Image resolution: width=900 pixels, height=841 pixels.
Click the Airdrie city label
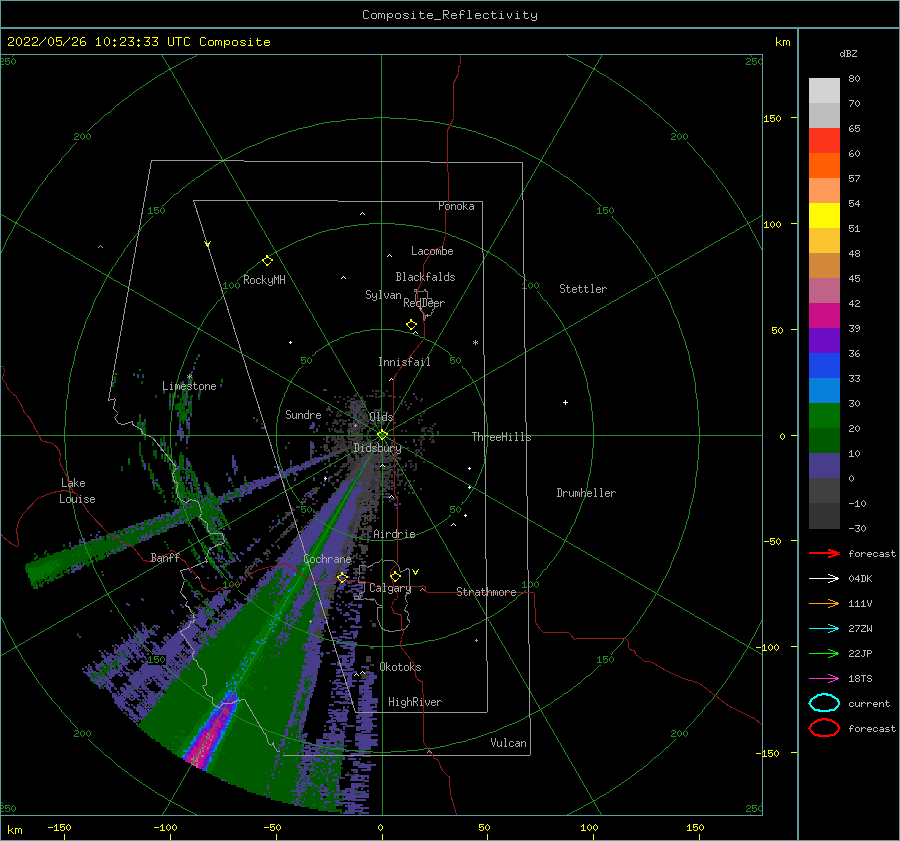tap(394, 534)
